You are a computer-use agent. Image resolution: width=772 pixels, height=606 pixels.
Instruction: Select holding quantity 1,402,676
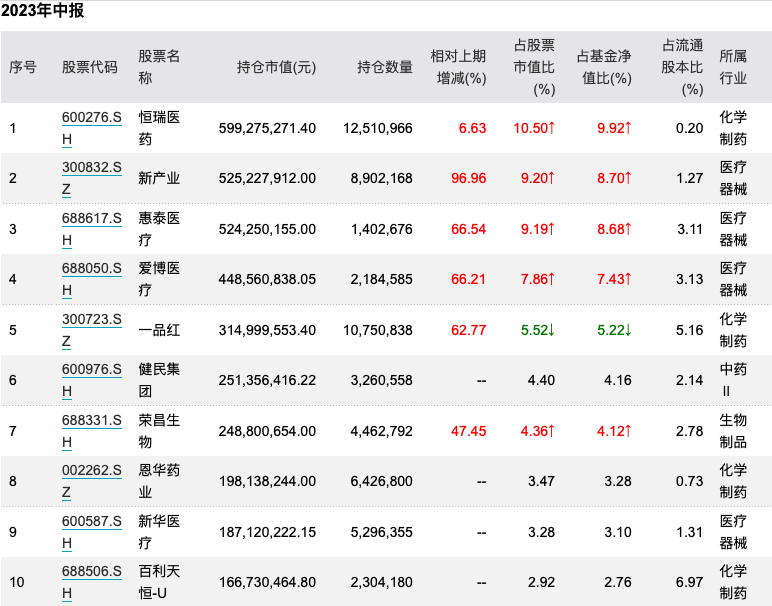(382, 229)
